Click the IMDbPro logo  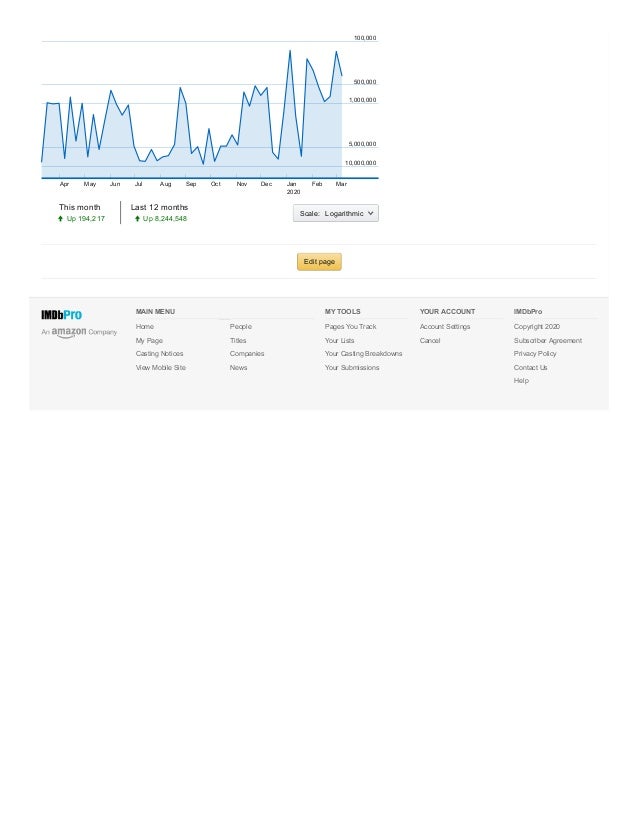tap(62, 315)
